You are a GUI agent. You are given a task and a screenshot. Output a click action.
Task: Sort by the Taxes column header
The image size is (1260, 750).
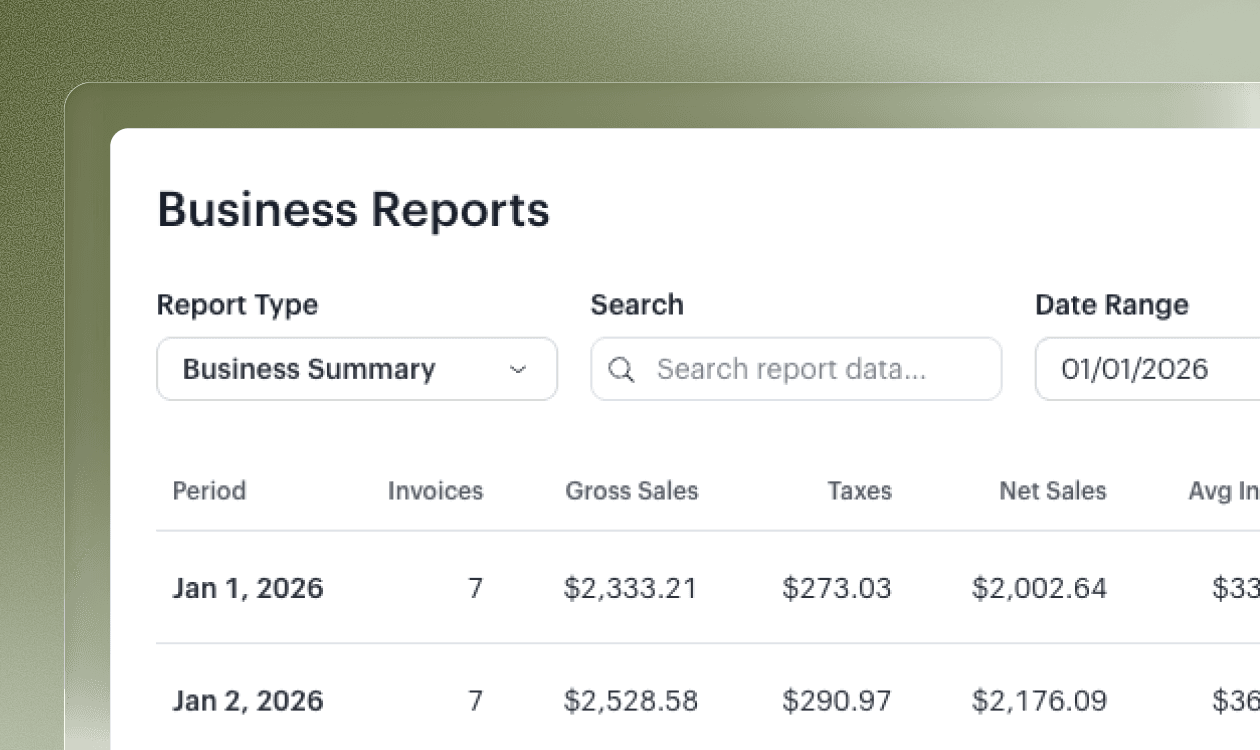point(860,491)
